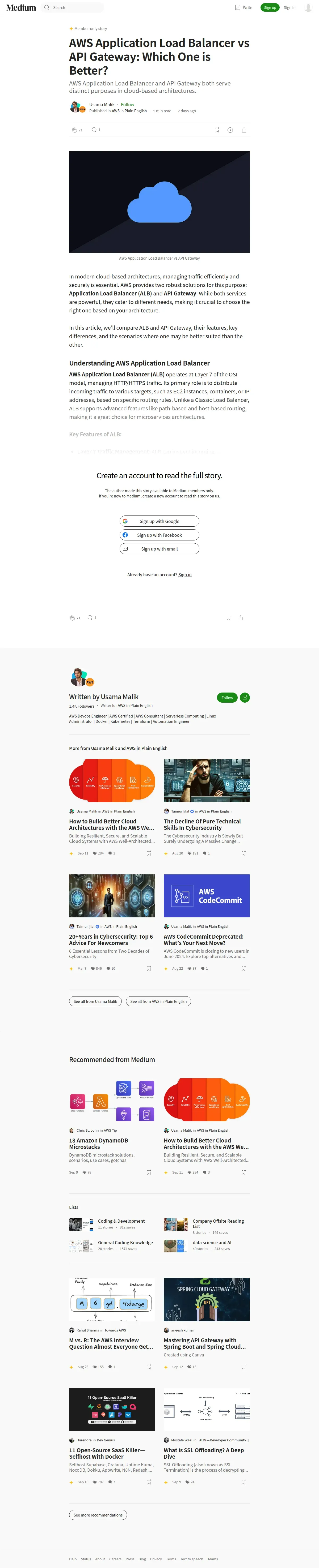Open responses icon below author name
Viewport: 319px width, 1568px height.
tap(94, 130)
